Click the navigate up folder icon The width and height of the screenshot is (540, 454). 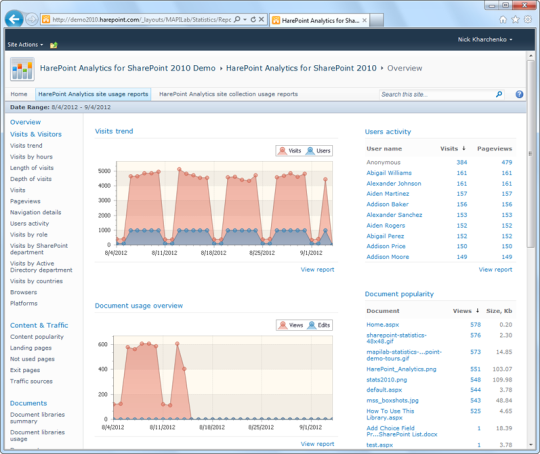(54, 45)
